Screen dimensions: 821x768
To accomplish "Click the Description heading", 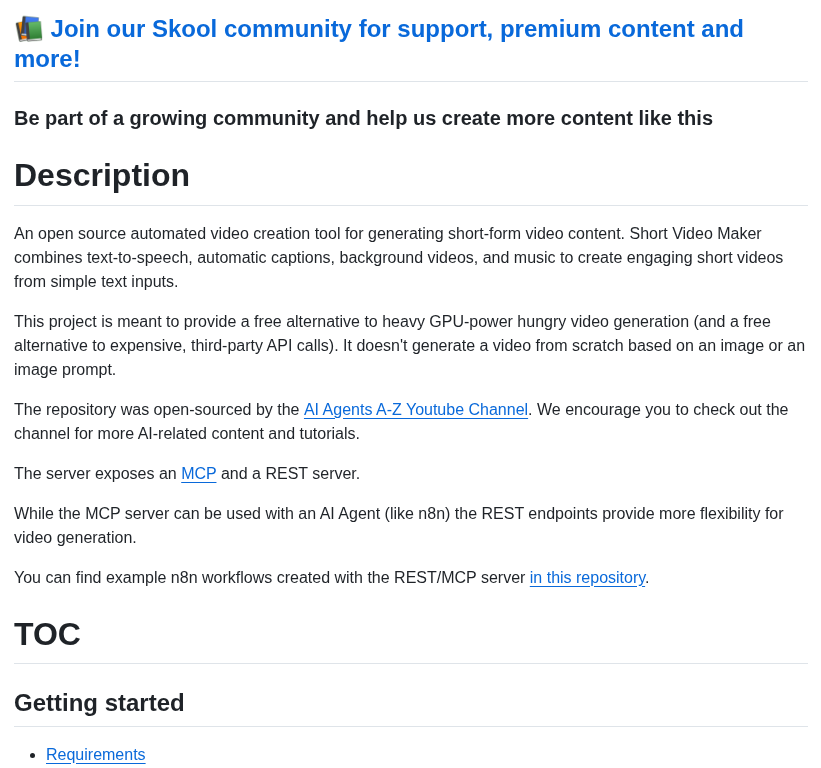I will [102, 175].
